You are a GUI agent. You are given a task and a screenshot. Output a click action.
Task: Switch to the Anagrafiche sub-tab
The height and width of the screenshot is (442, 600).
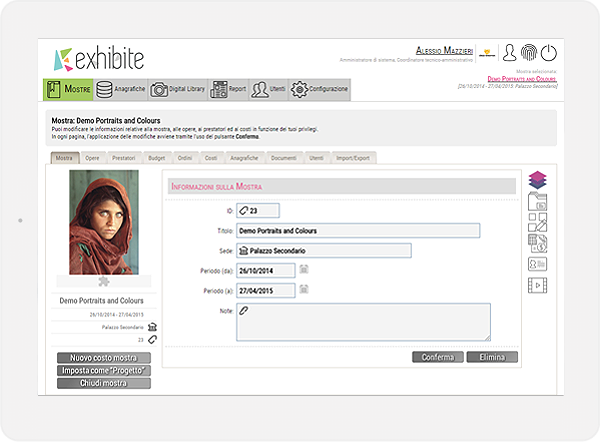244,158
